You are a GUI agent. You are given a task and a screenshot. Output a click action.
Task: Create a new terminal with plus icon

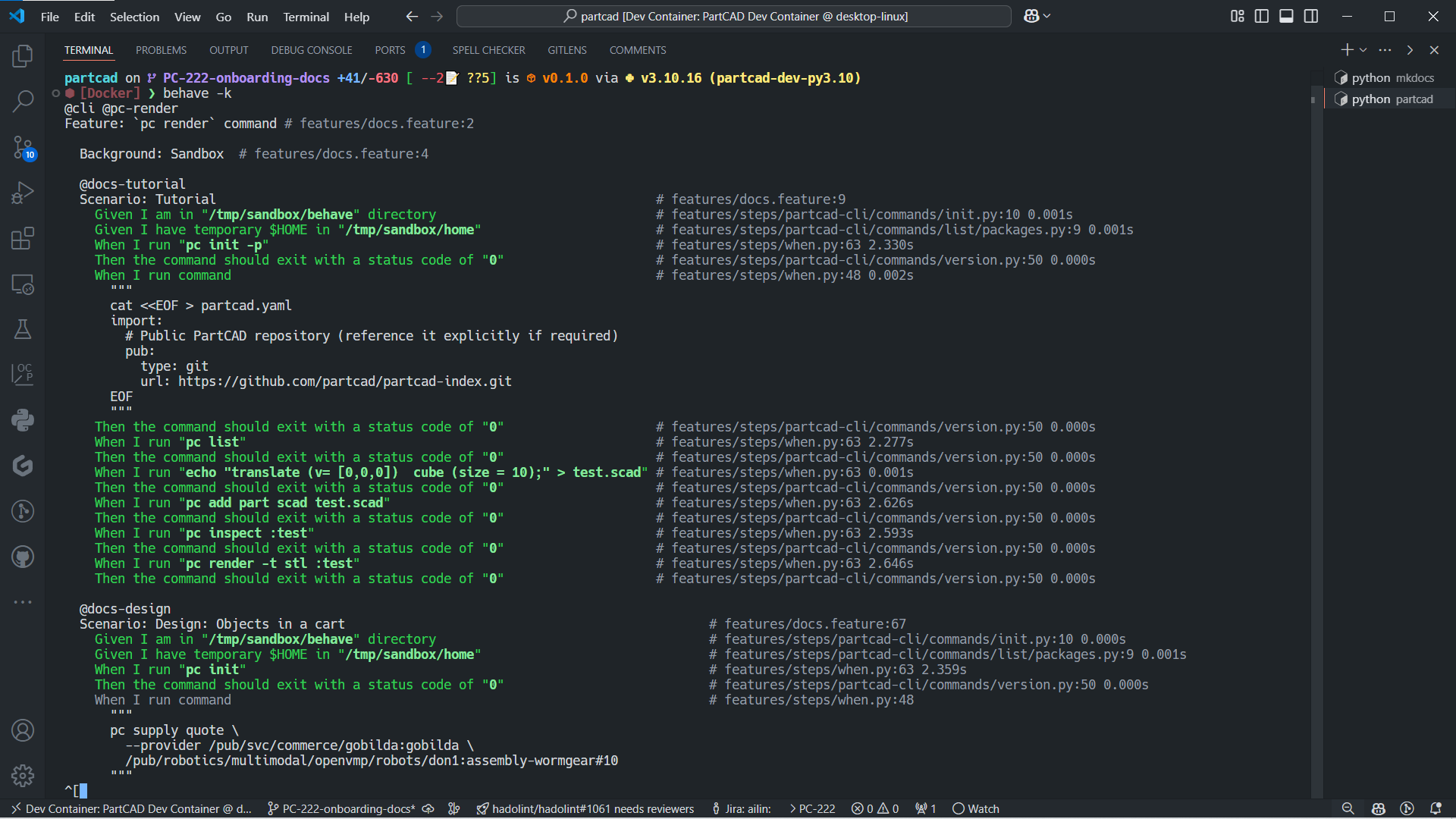1347,50
